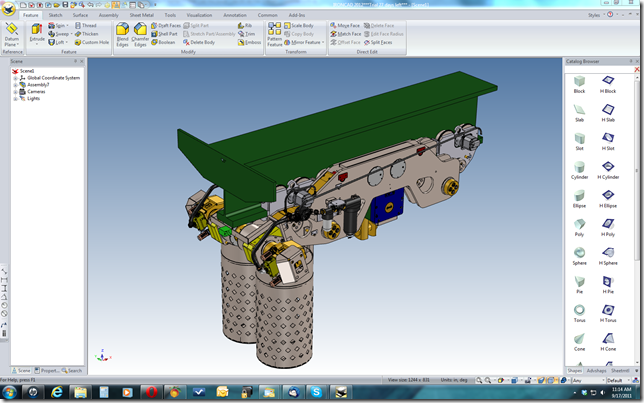Click the Shell Part tool
This screenshot has height=403, width=644.
pos(166,34)
